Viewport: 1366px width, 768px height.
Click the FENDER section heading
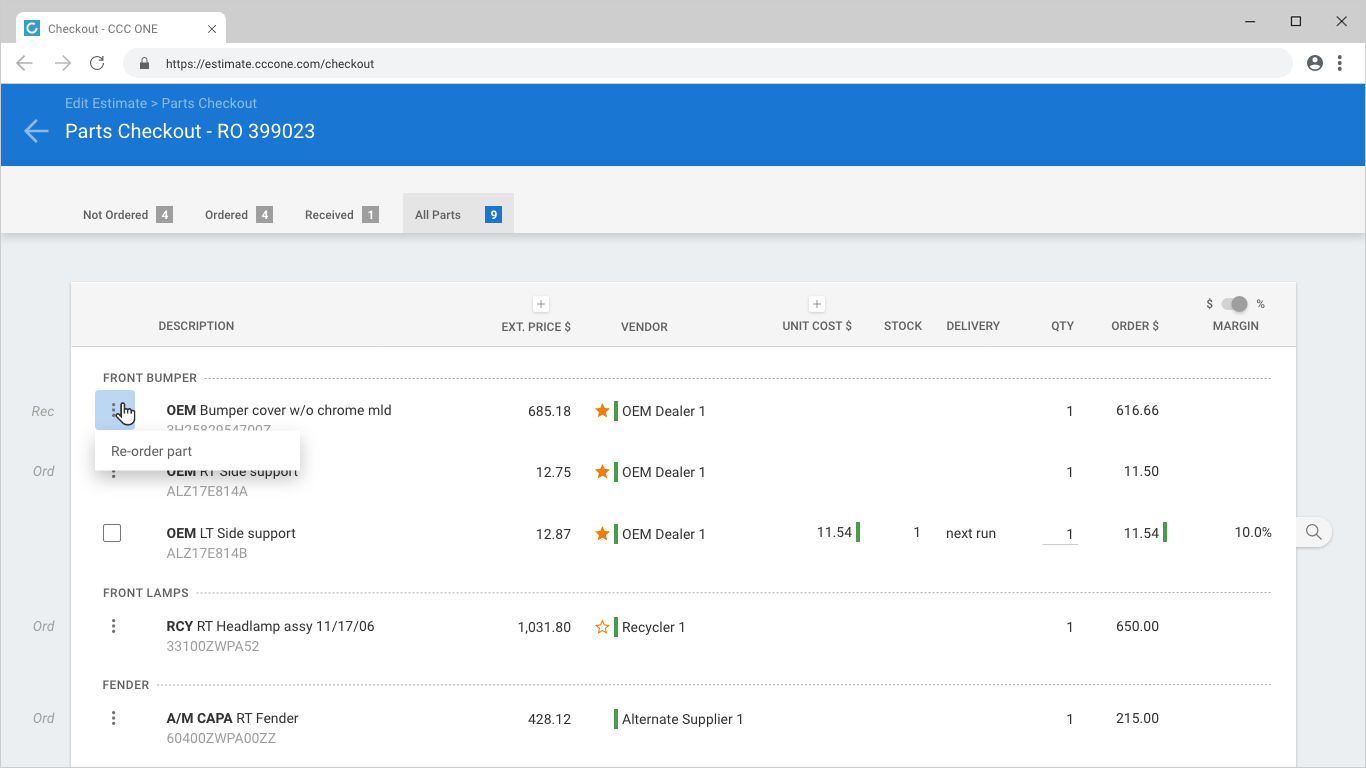coord(126,685)
